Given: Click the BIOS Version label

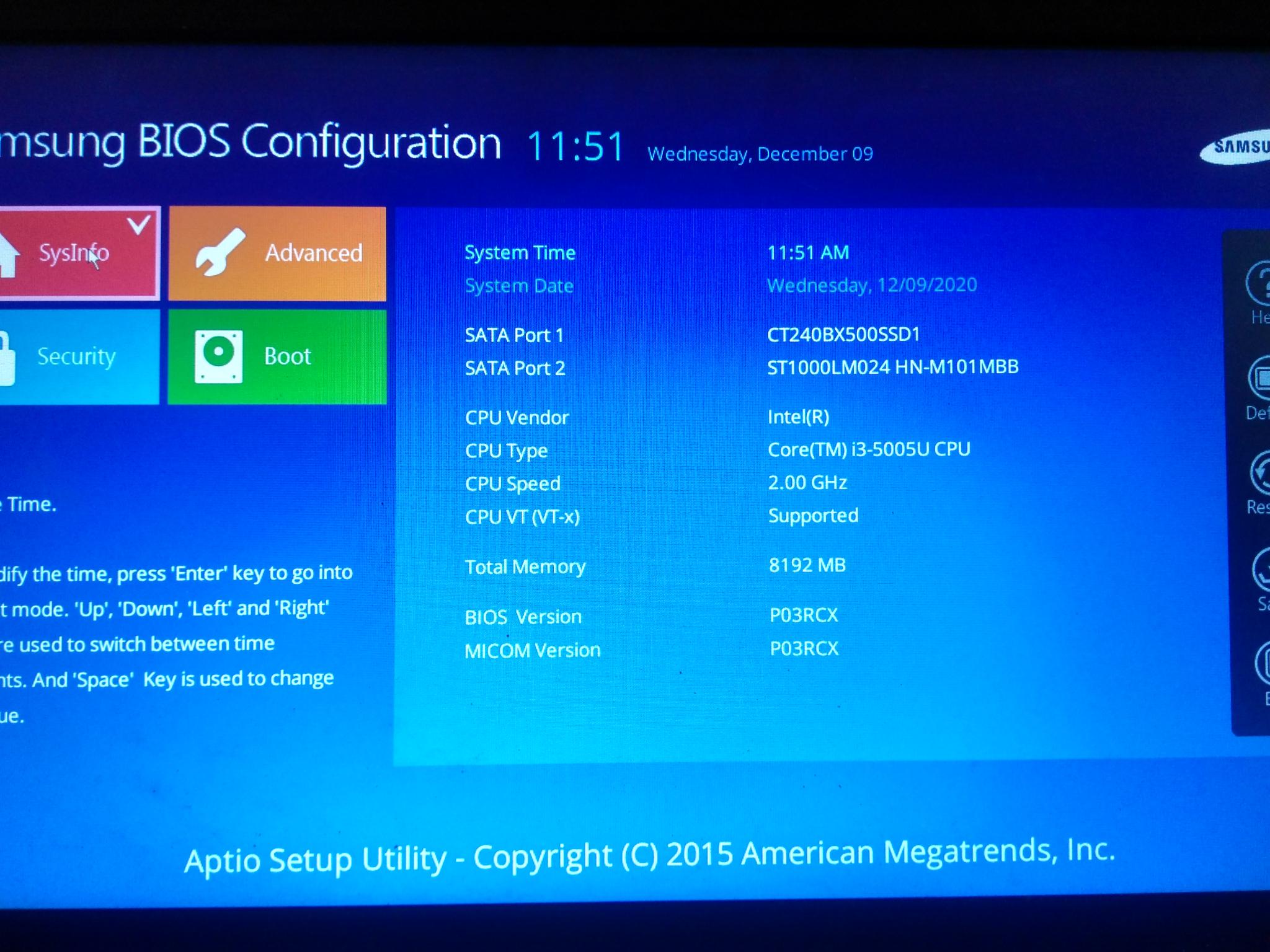Looking at the screenshot, I should (x=523, y=617).
